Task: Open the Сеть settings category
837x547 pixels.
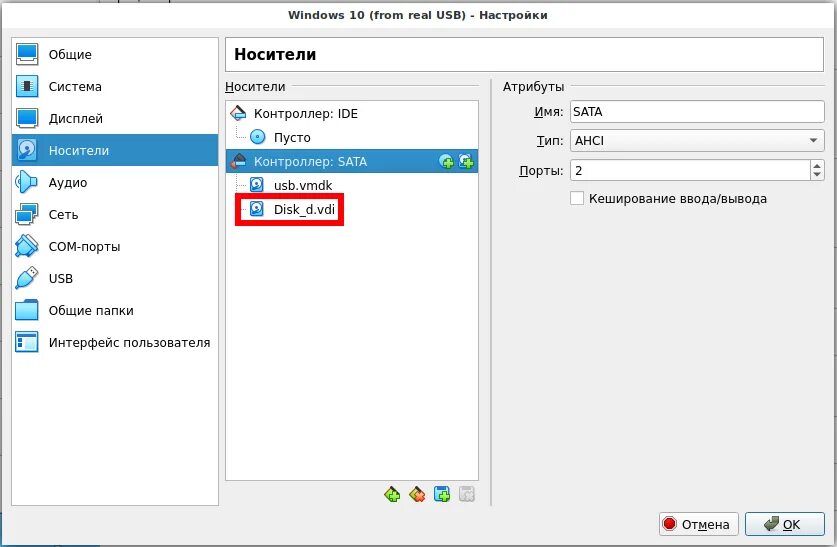Action: tap(115, 215)
